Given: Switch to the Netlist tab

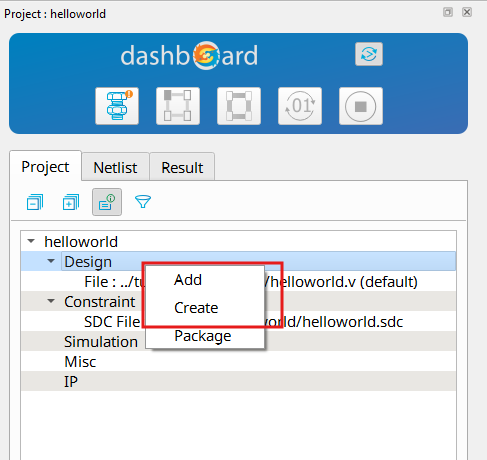Looking at the screenshot, I should [x=115, y=167].
